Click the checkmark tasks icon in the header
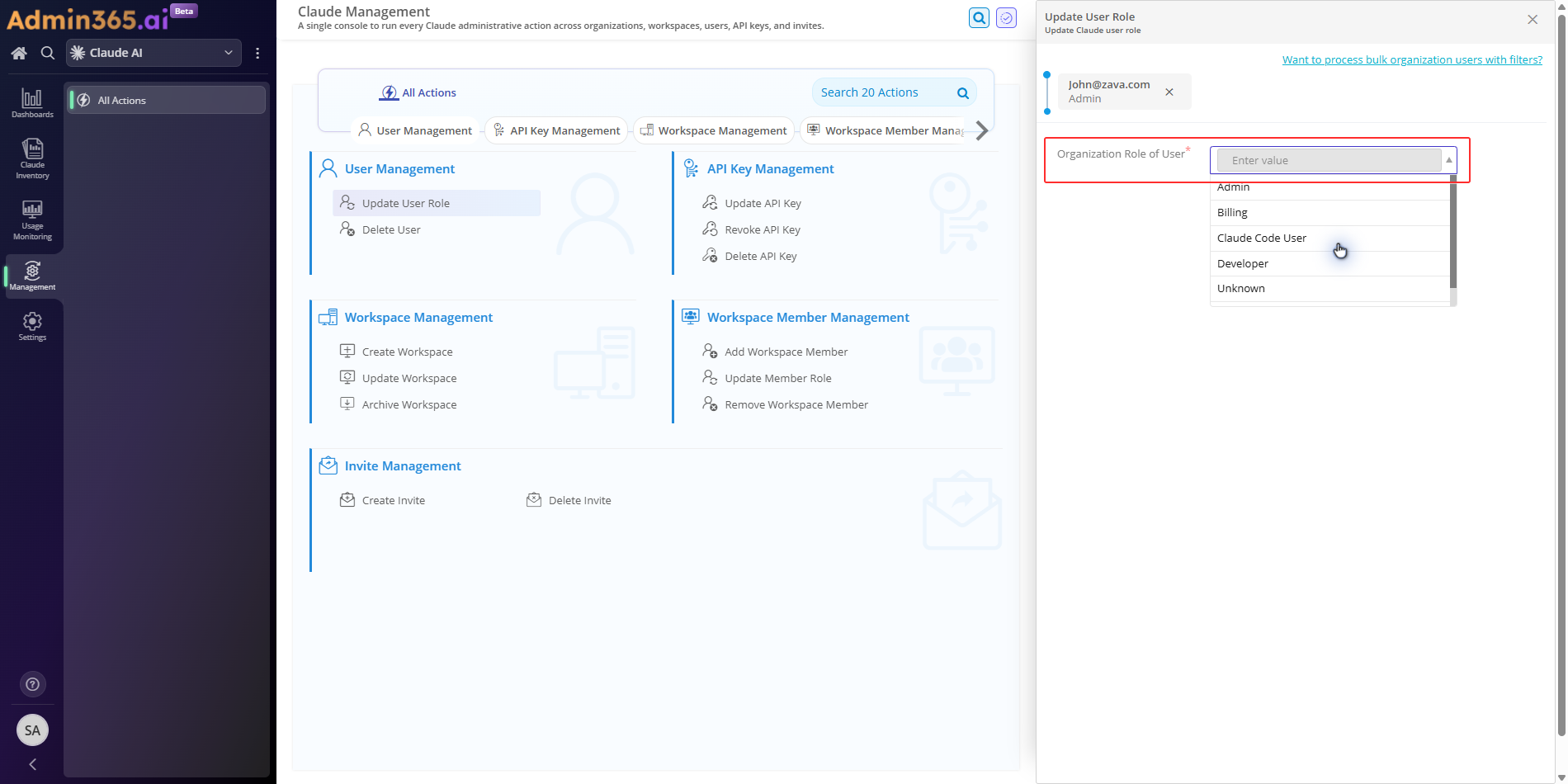 point(1006,17)
